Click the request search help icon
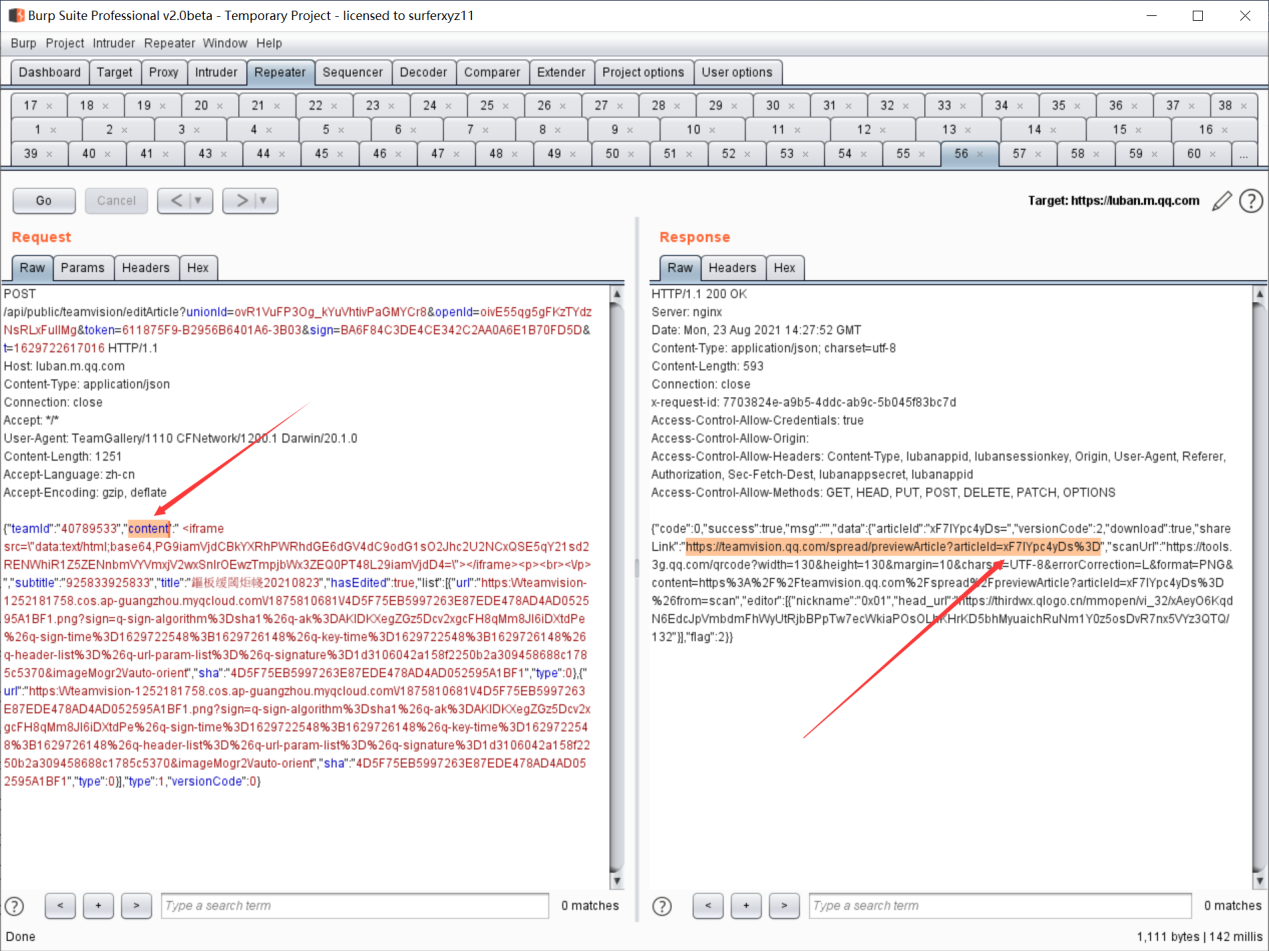 (14, 906)
